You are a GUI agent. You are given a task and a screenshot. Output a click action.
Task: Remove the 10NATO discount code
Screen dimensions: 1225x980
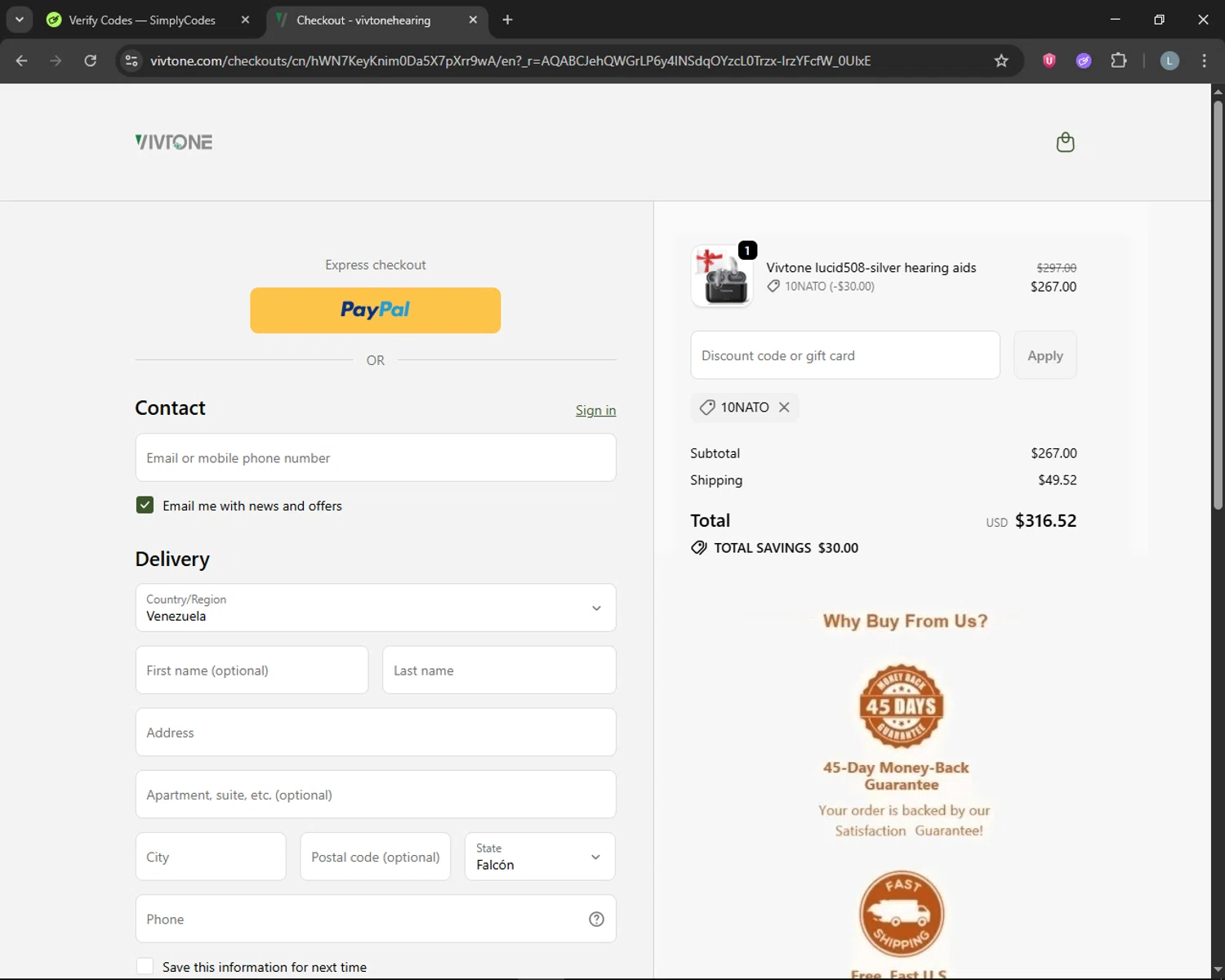tap(784, 407)
